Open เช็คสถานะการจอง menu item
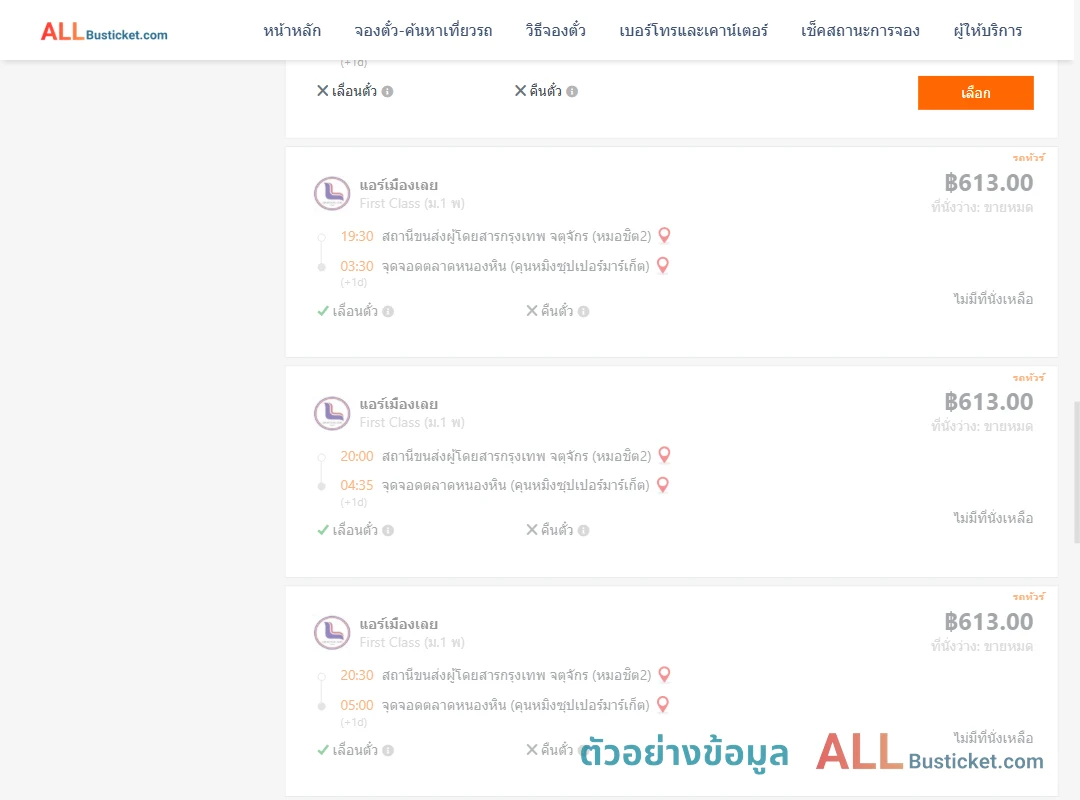This screenshot has width=1080, height=800. point(860,30)
